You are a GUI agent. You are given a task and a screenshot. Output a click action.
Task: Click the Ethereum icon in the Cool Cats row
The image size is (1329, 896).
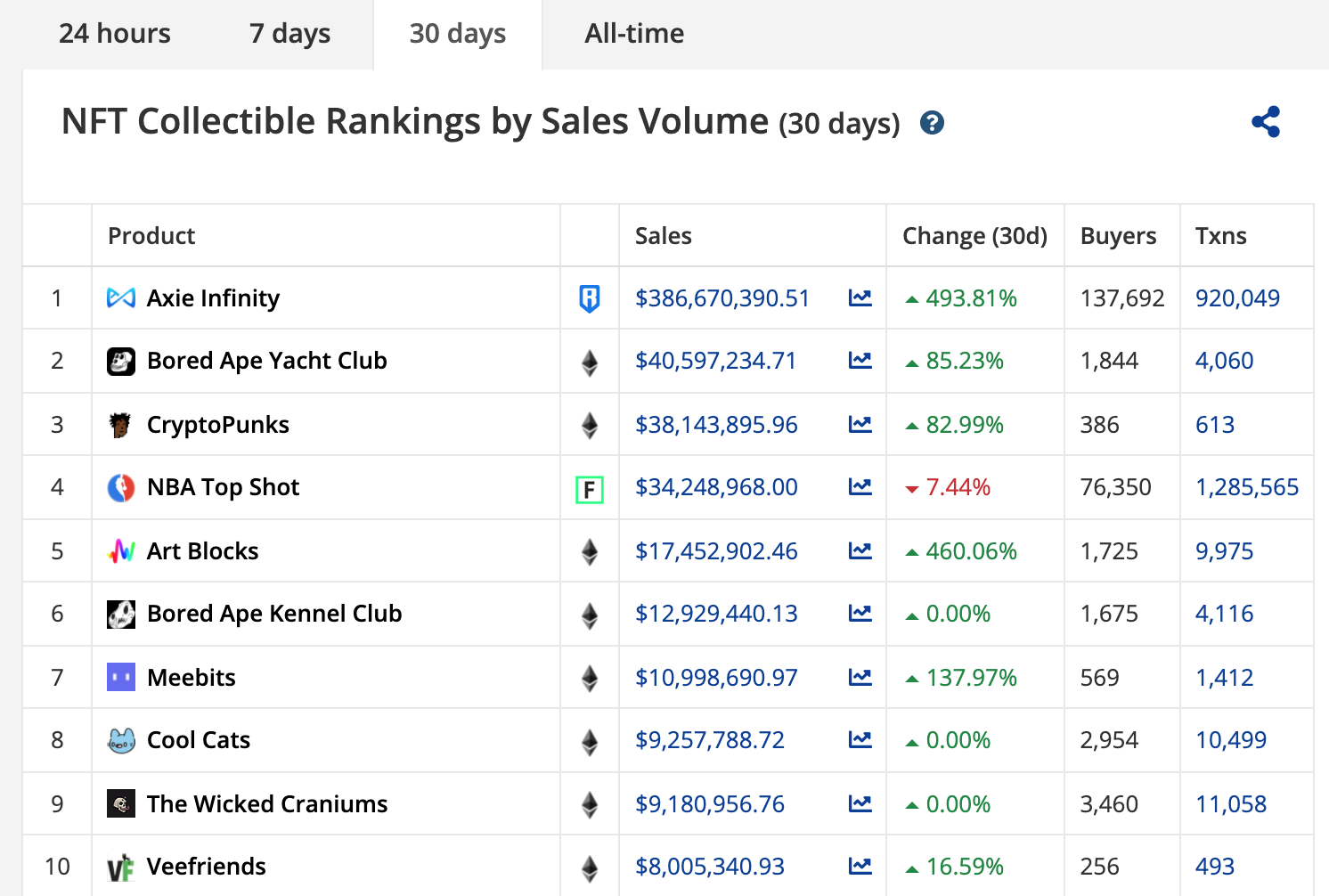point(589,742)
